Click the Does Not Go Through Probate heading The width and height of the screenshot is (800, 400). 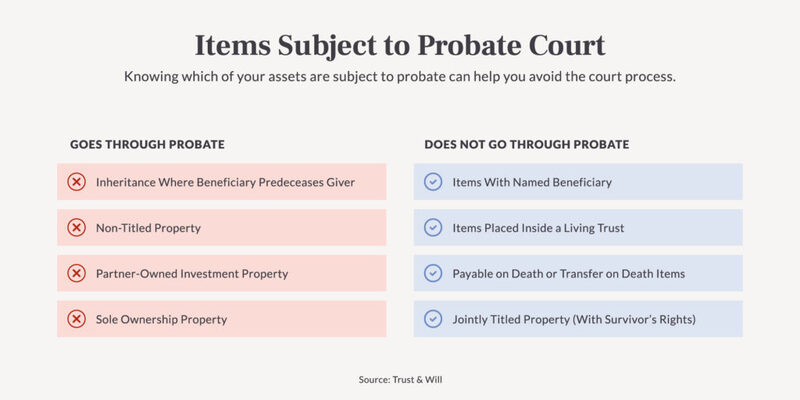[527, 144]
